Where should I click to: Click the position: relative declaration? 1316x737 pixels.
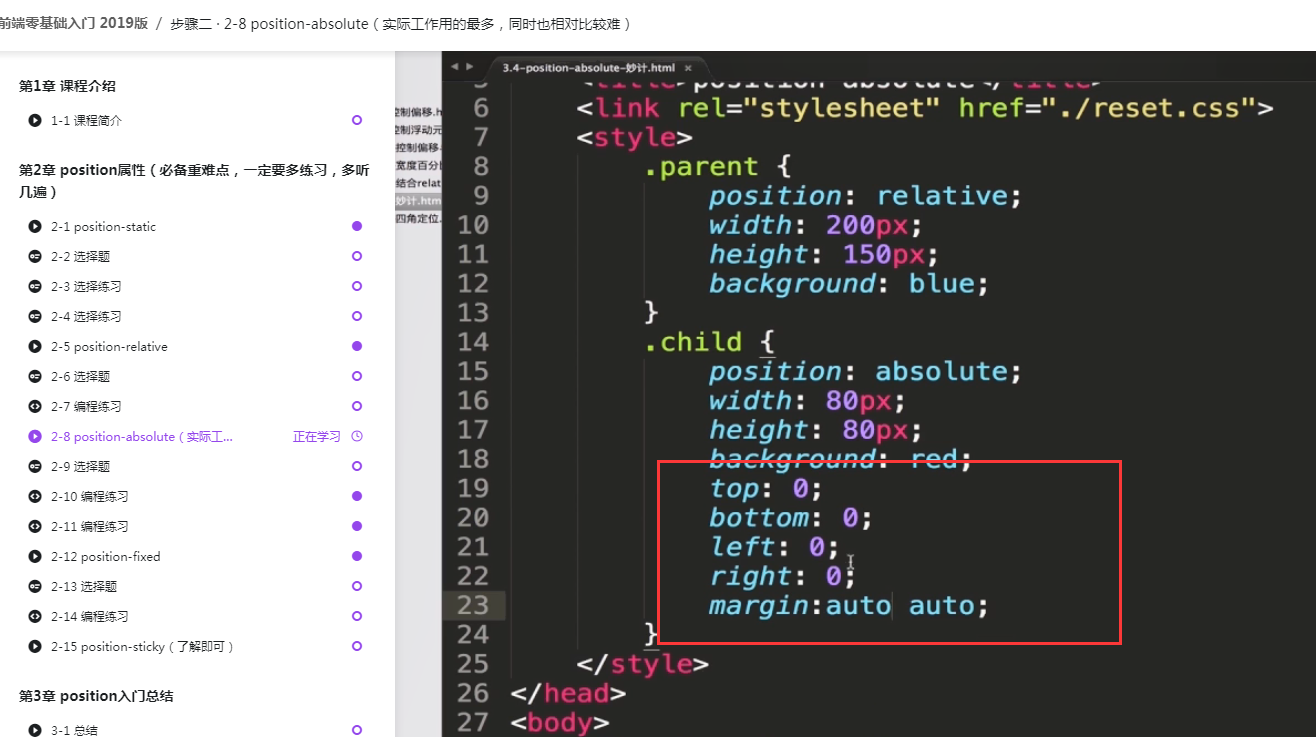[x=866, y=195]
